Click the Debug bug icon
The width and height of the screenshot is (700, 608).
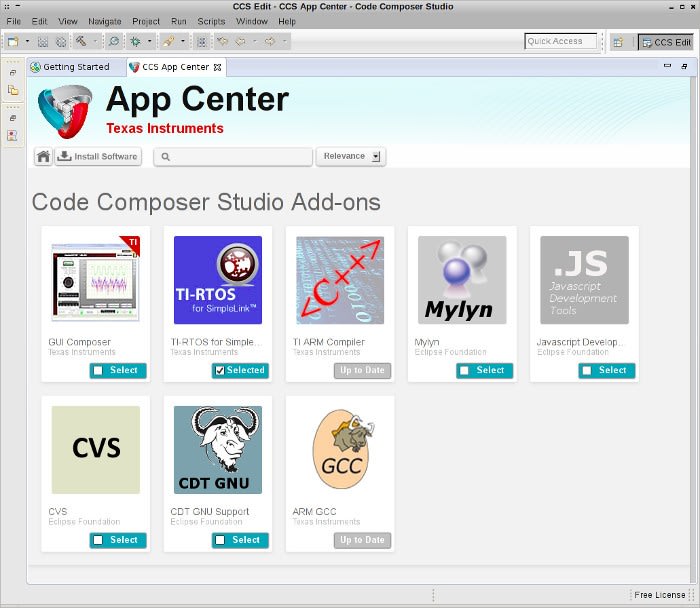coord(135,42)
